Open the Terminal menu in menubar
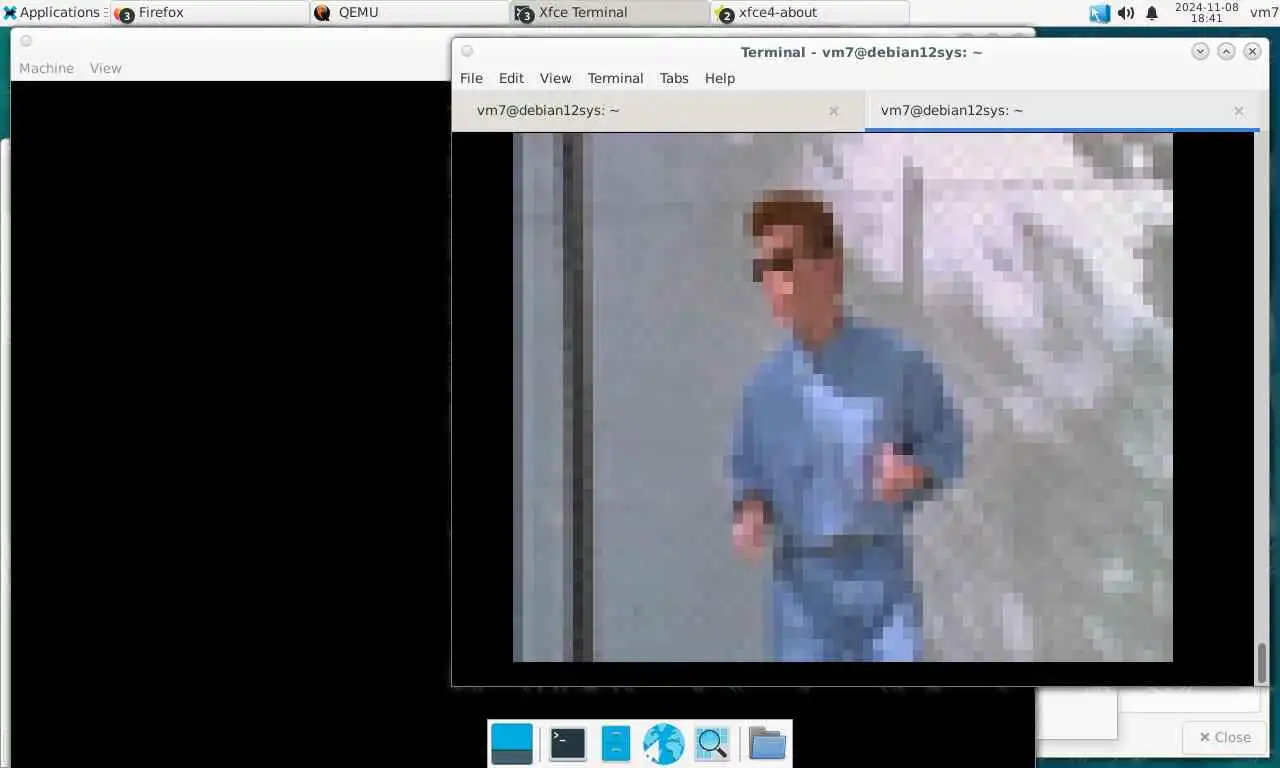 [615, 78]
